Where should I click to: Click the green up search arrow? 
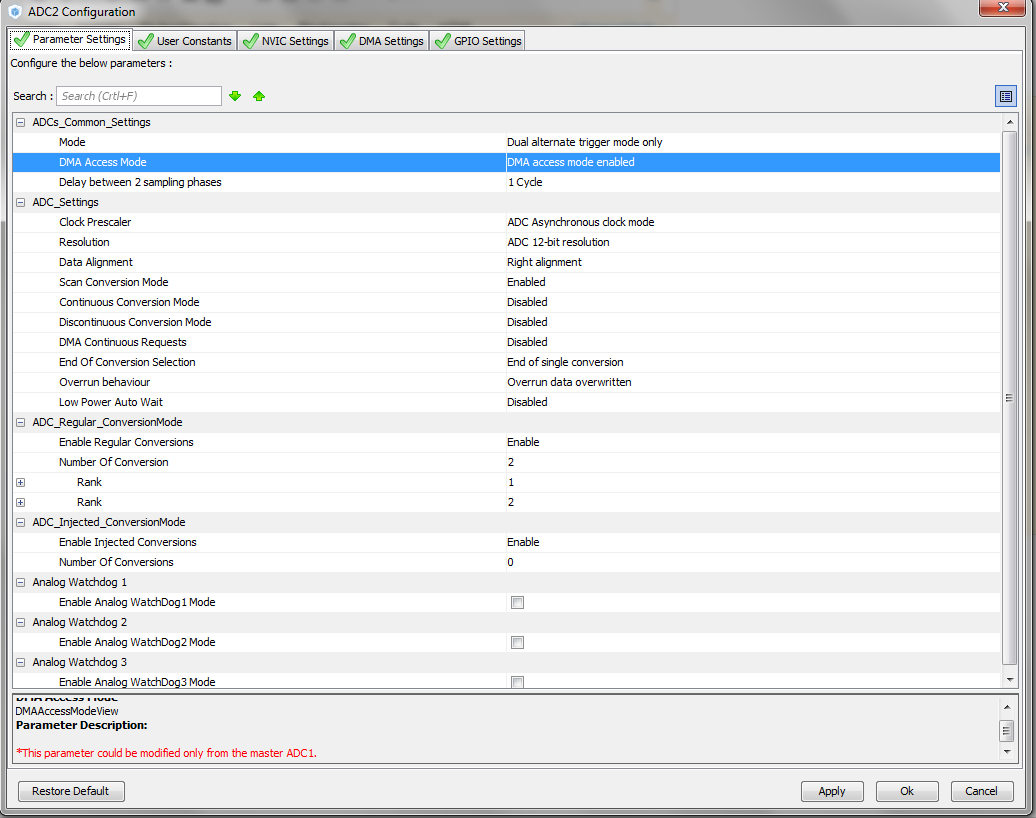tap(257, 95)
